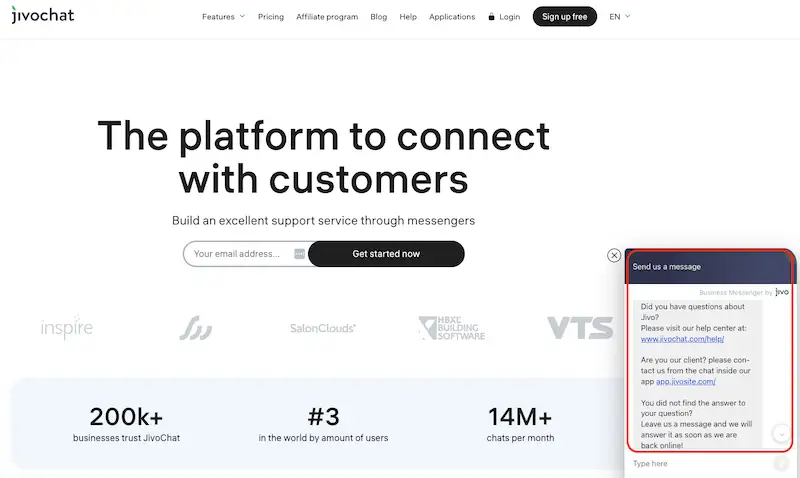This screenshot has width=800, height=478.
Task: Click the SalonClouds logo
Action: coord(323,328)
